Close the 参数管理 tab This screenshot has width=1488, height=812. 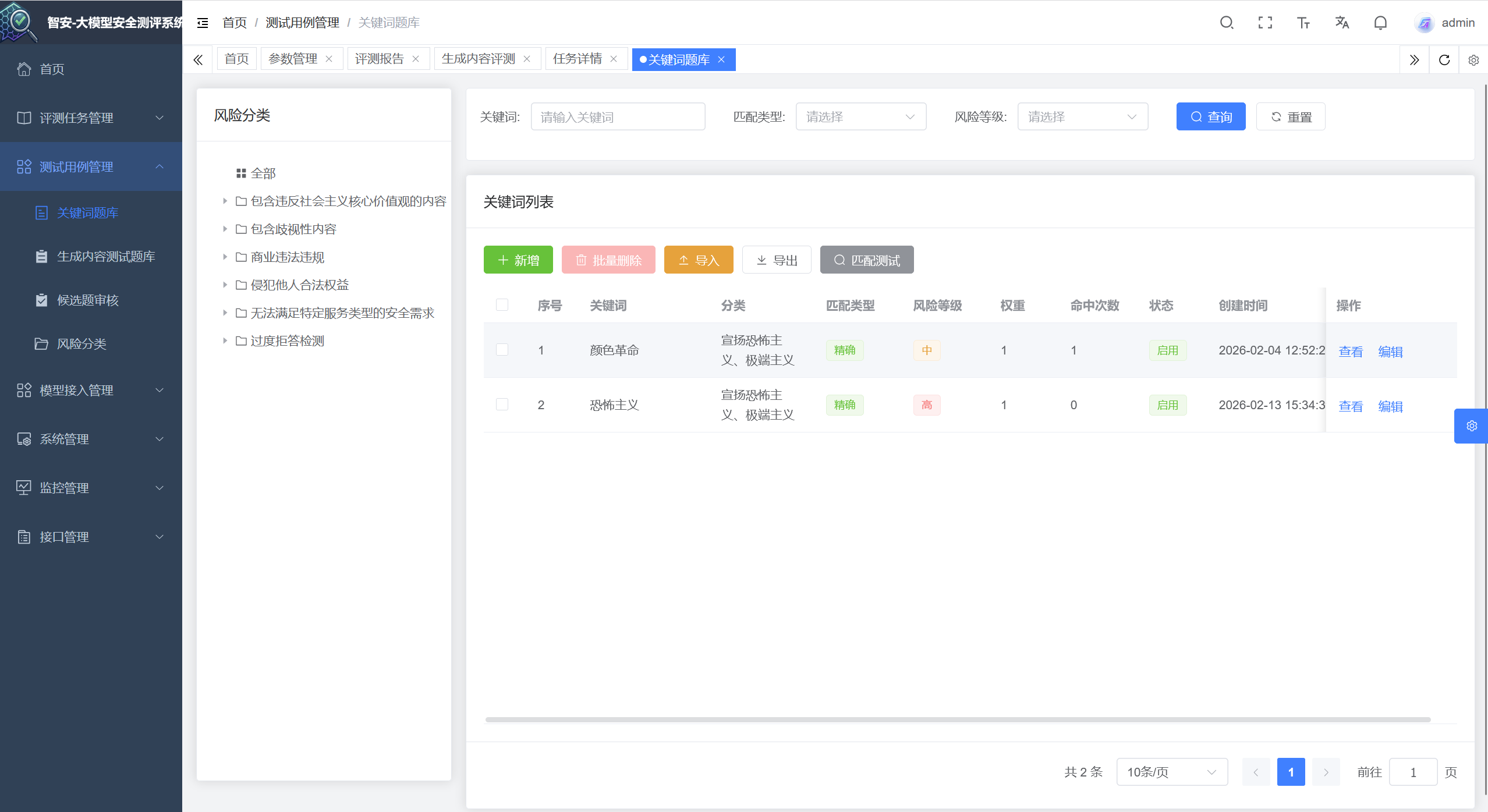[329, 59]
